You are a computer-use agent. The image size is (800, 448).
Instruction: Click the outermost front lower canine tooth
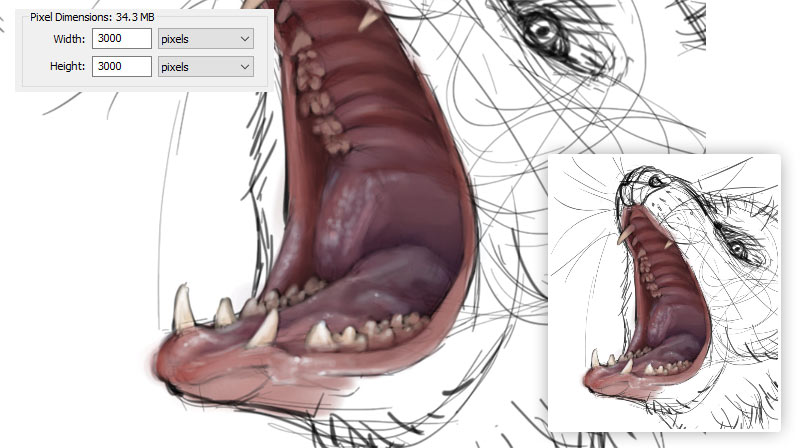[x=183, y=306]
